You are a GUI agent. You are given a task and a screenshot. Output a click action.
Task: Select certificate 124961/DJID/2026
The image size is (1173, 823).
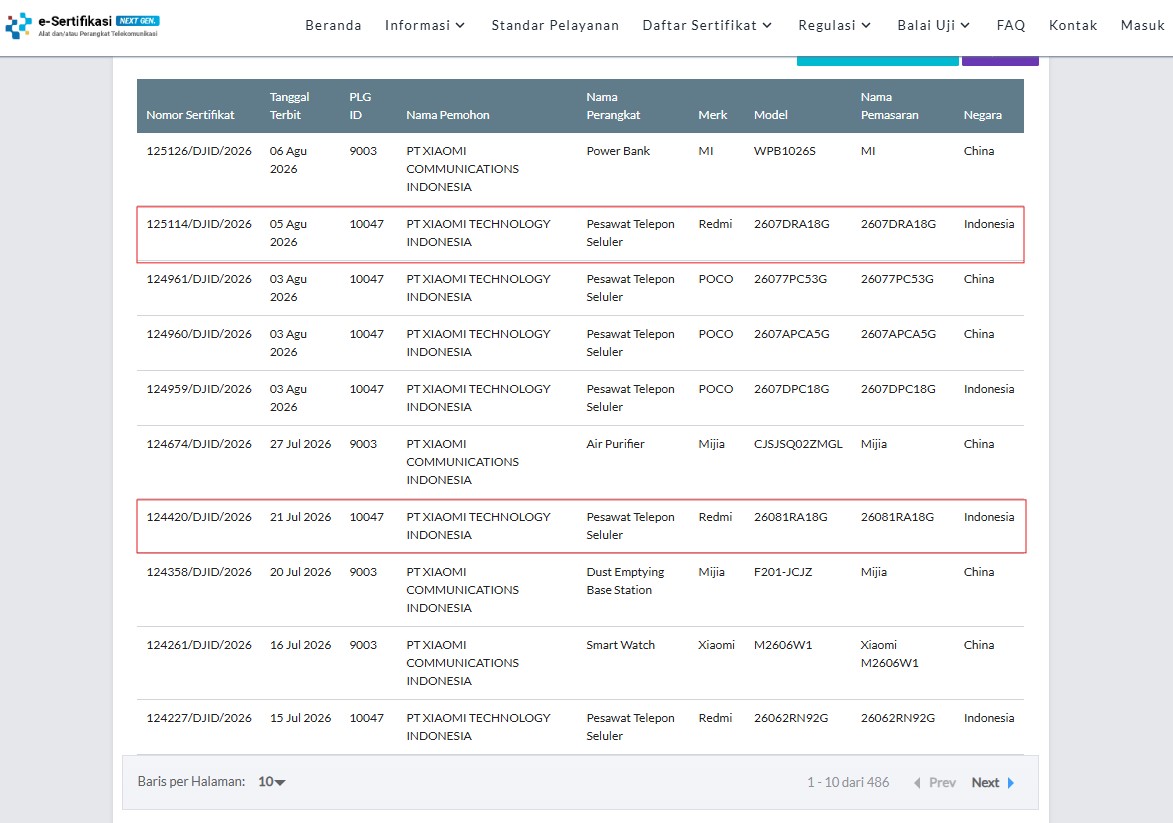(x=199, y=278)
